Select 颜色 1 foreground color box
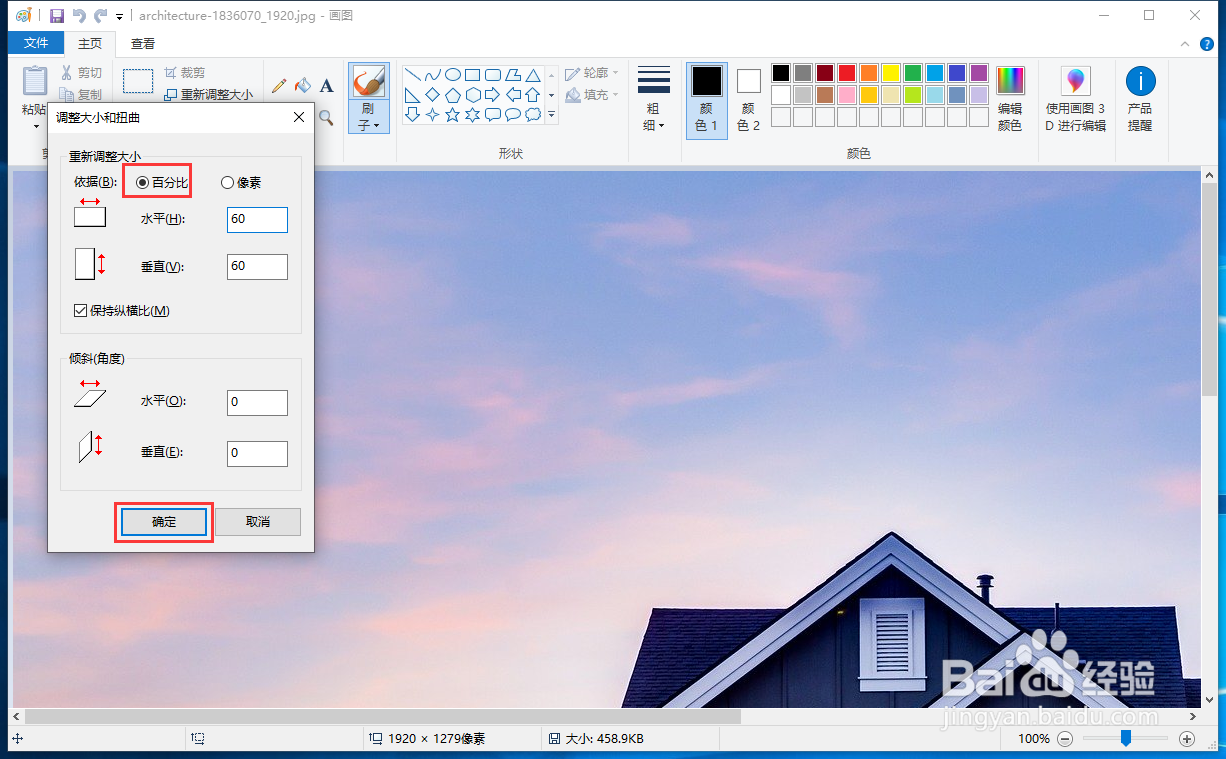 point(707,99)
